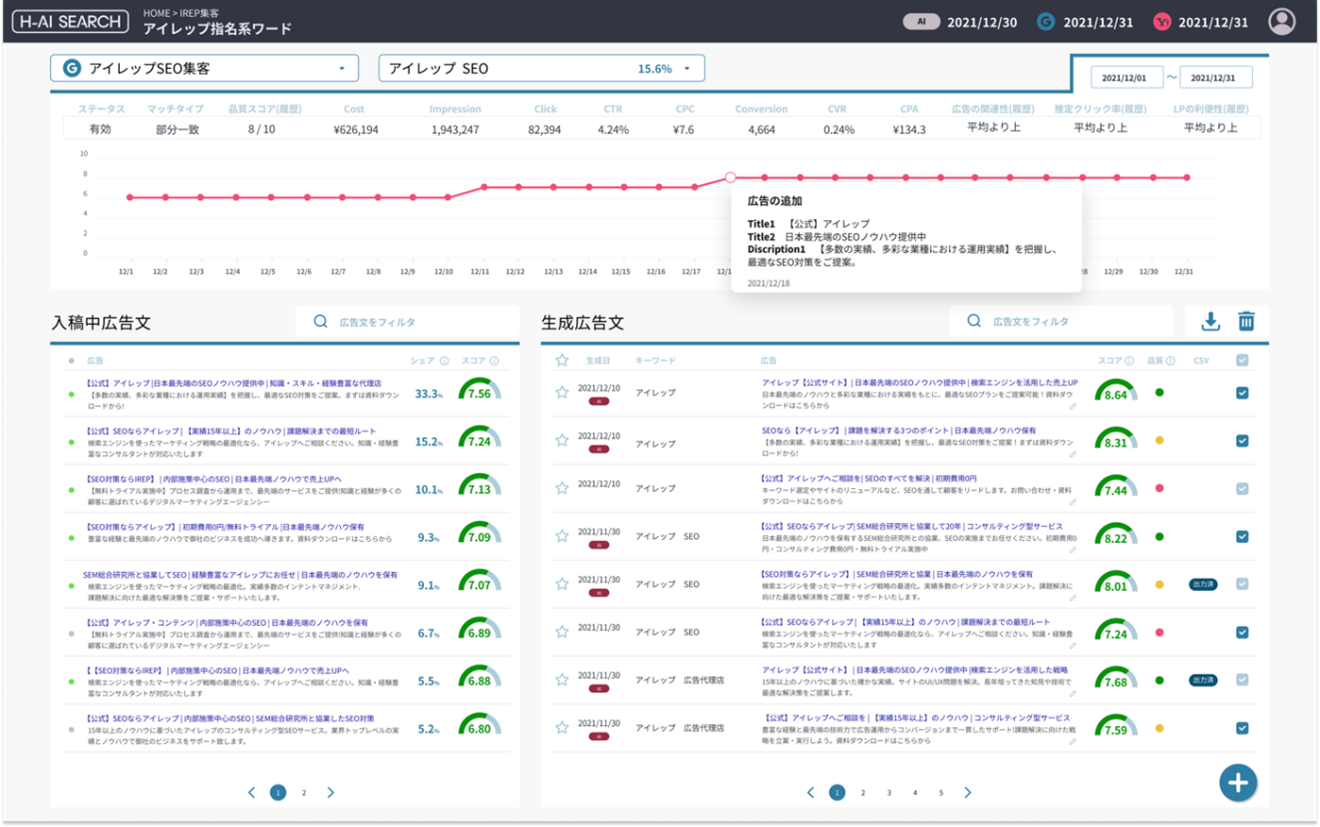Click the download CSV icon

pos(1210,321)
